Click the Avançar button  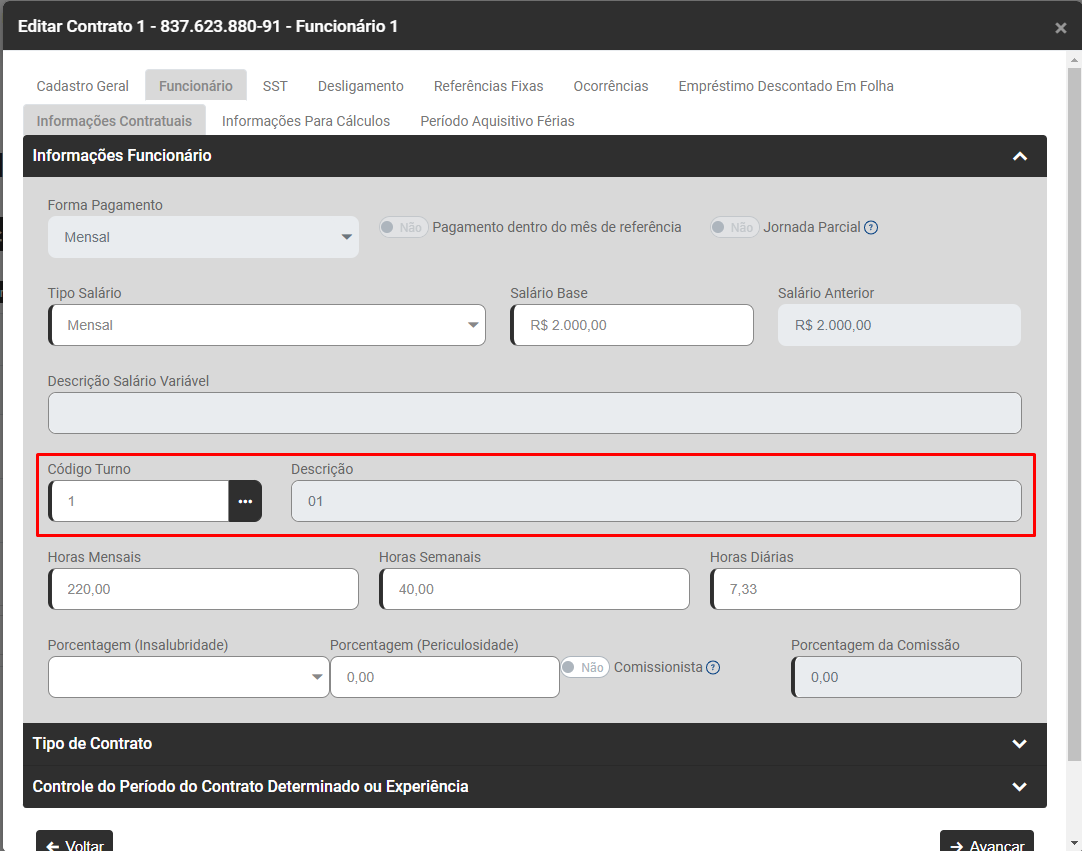tap(986, 844)
